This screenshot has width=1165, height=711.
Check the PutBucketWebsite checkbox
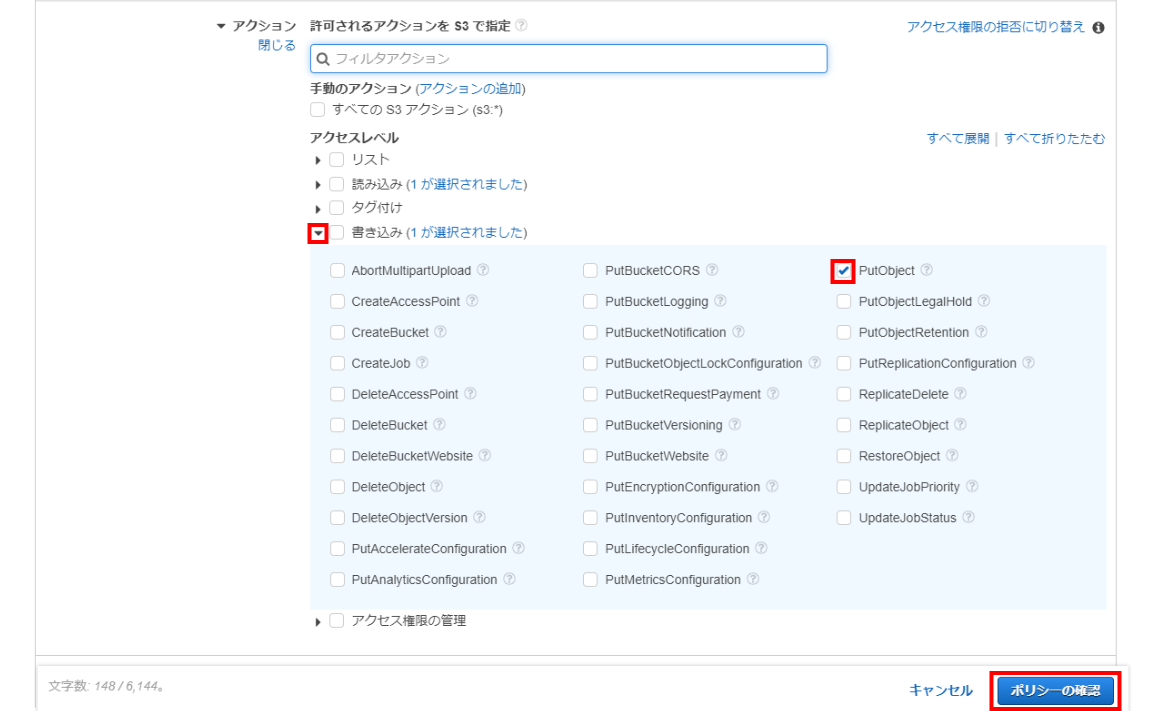coord(591,455)
